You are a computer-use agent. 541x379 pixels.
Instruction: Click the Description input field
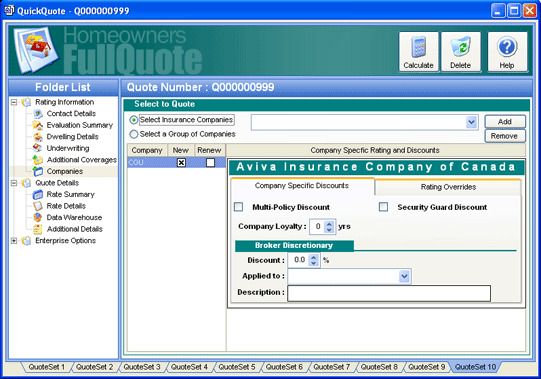coord(389,293)
